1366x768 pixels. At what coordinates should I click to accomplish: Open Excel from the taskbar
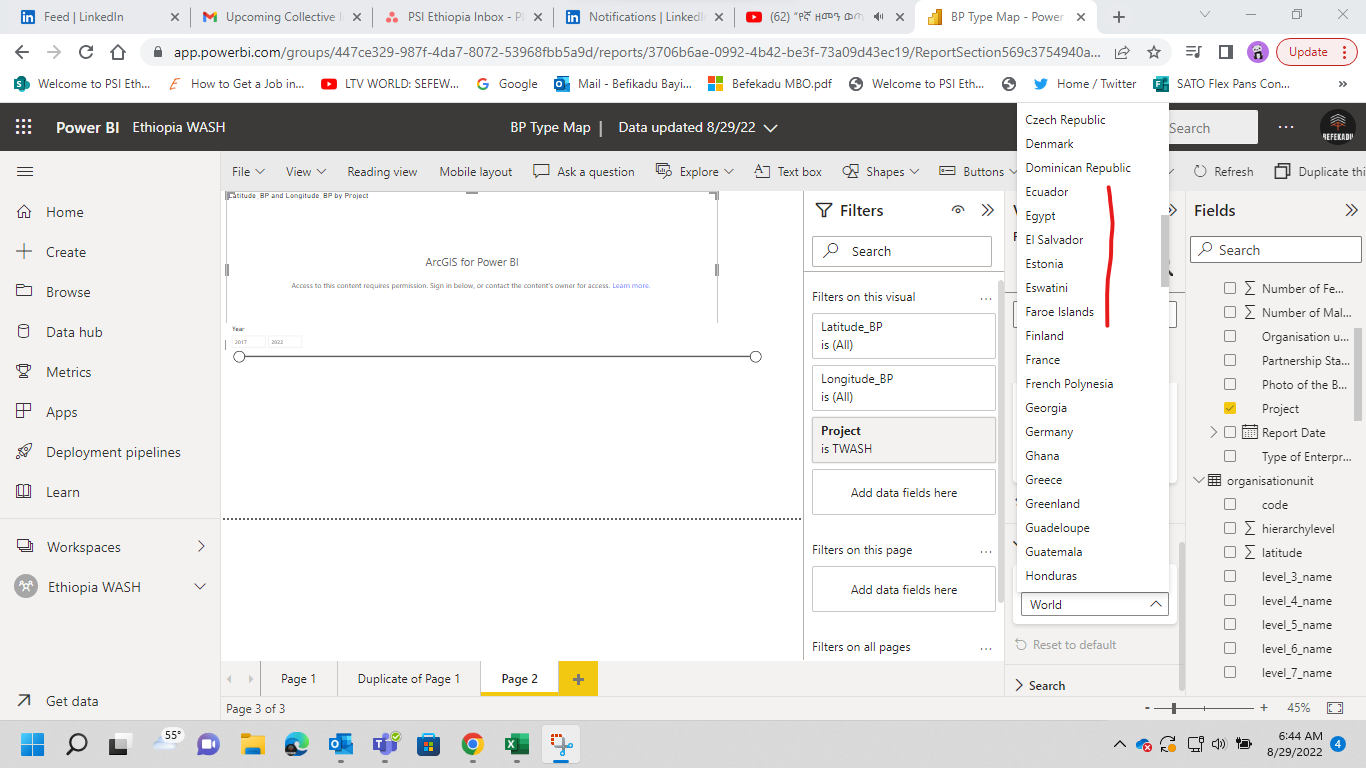[516, 744]
